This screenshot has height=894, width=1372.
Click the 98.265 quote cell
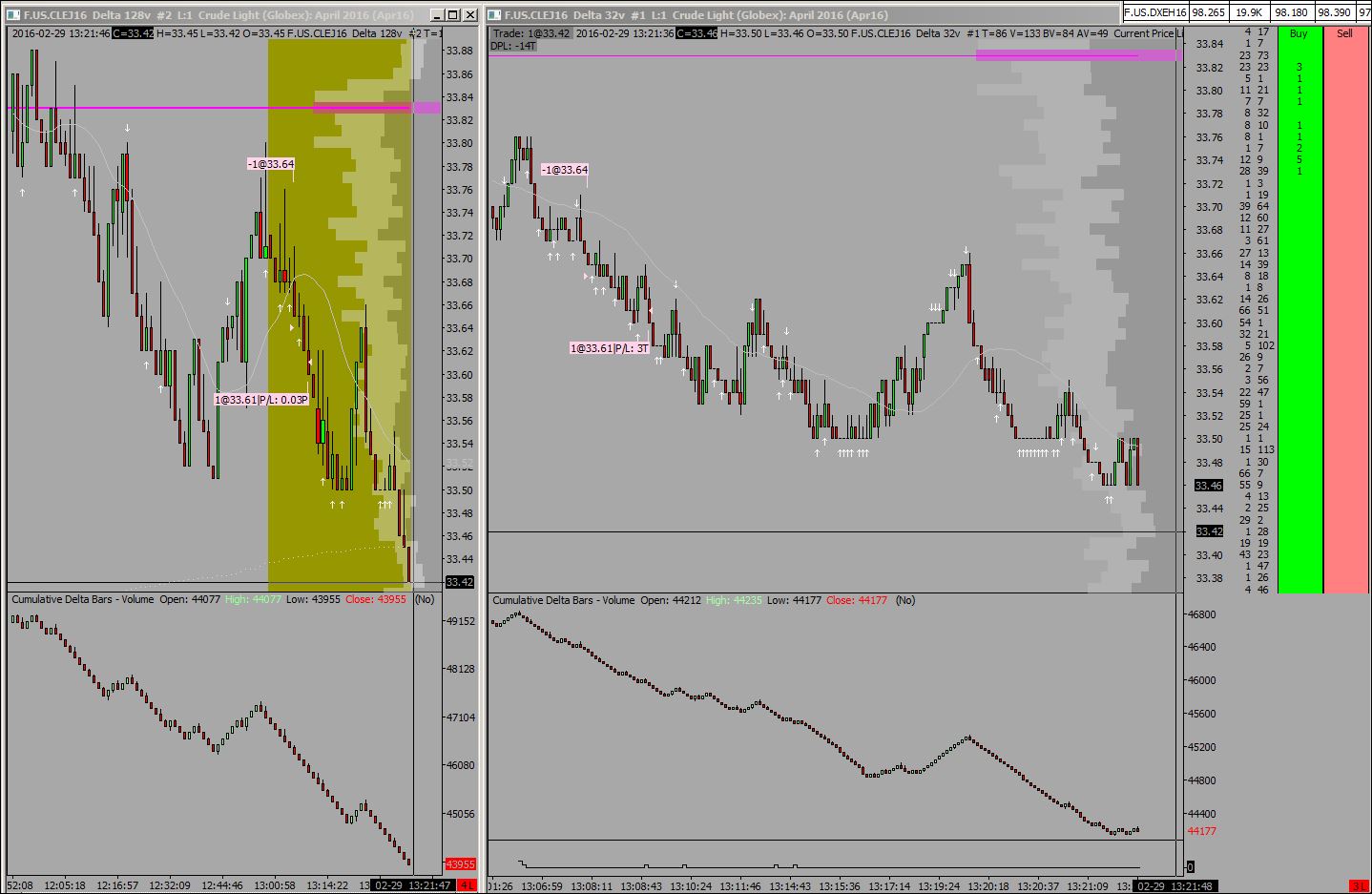click(x=1209, y=12)
